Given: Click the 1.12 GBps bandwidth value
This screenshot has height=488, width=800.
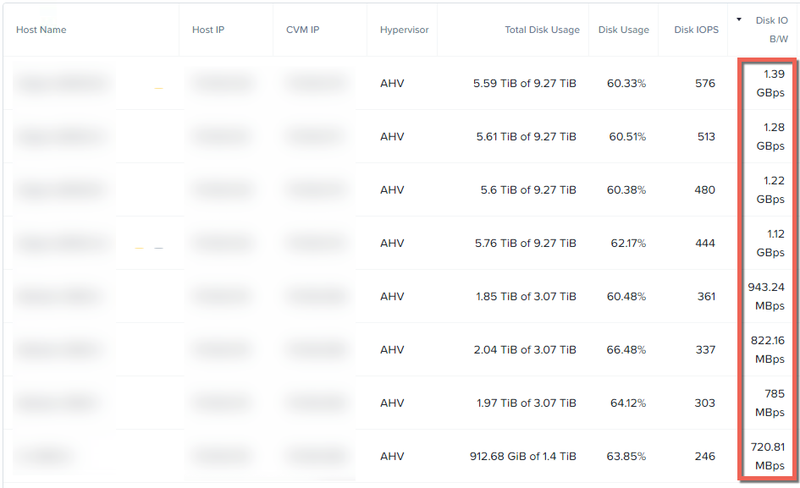Looking at the screenshot, I should [770, 243].
